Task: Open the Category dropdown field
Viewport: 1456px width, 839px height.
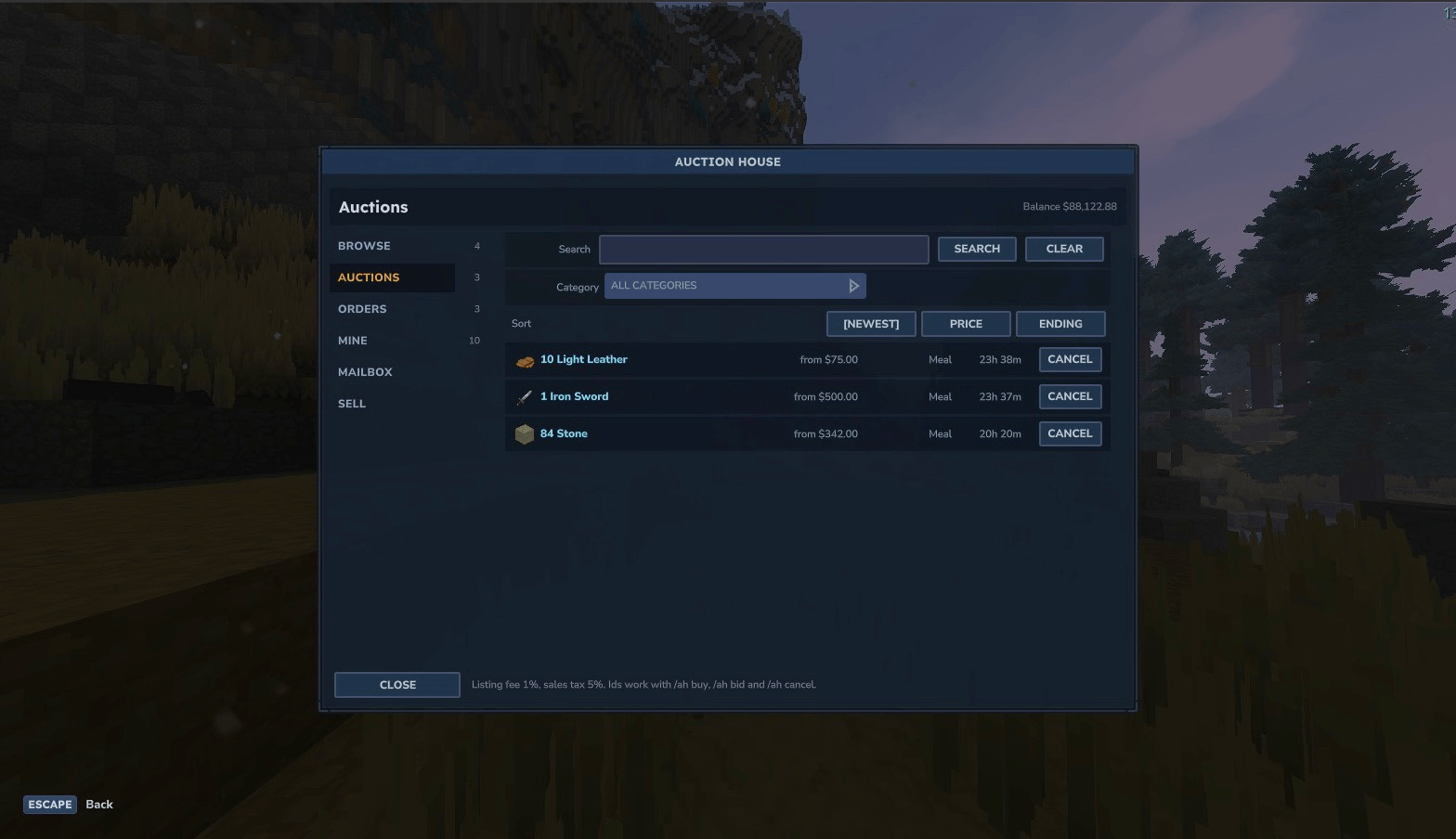Action: (x=735, y=286)
